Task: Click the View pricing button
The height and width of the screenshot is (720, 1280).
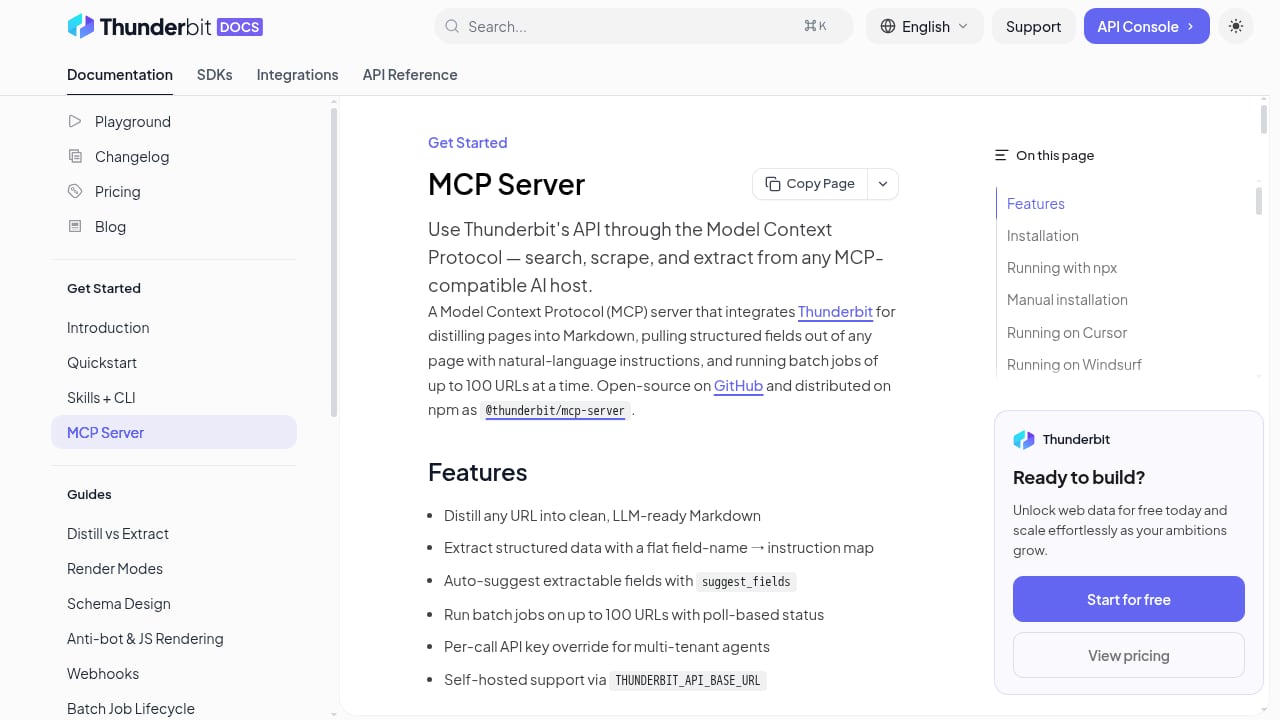Action: coord(1129,655)
